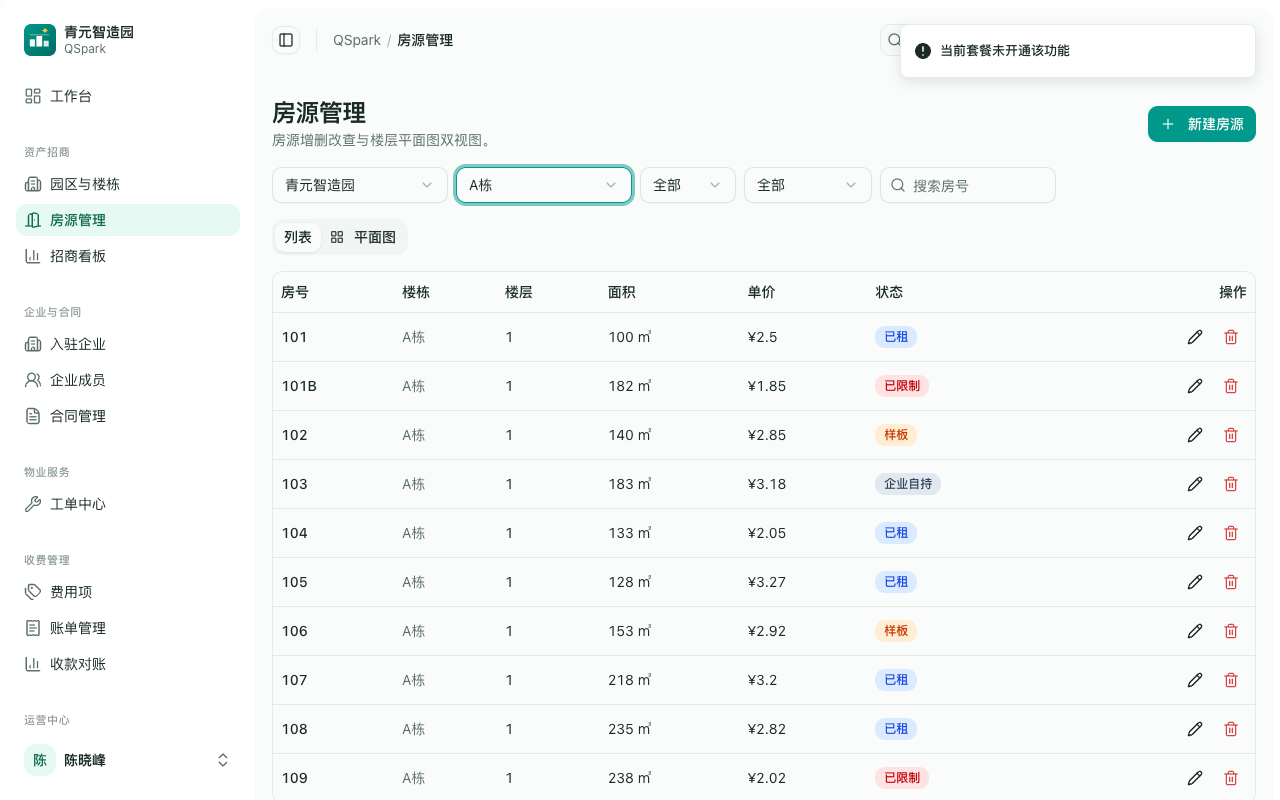Click the 已限制 status badge for room 101B
This screenshot has height=800, width=1280.
[902, 386]
